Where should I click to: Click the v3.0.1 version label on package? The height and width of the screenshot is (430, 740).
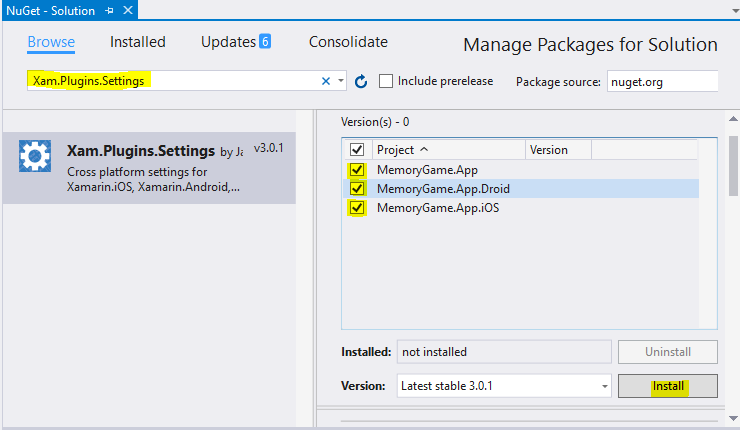(269, 148)
